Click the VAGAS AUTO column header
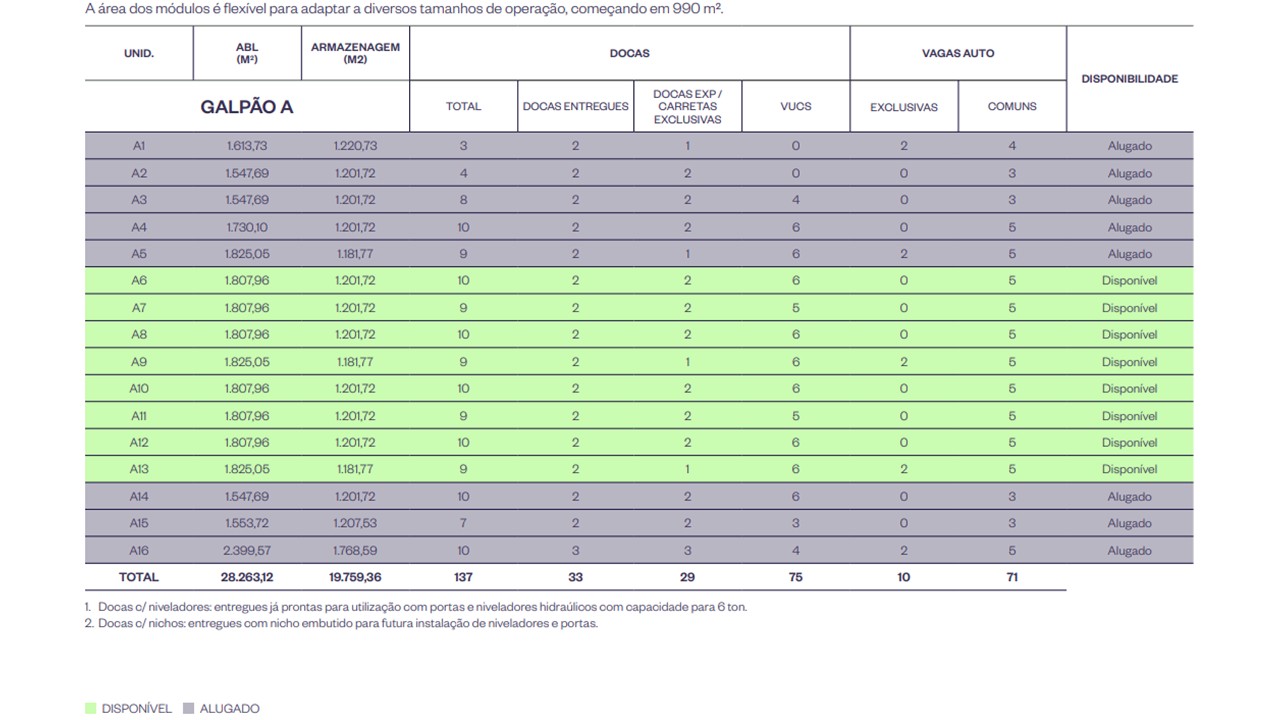 957,53
